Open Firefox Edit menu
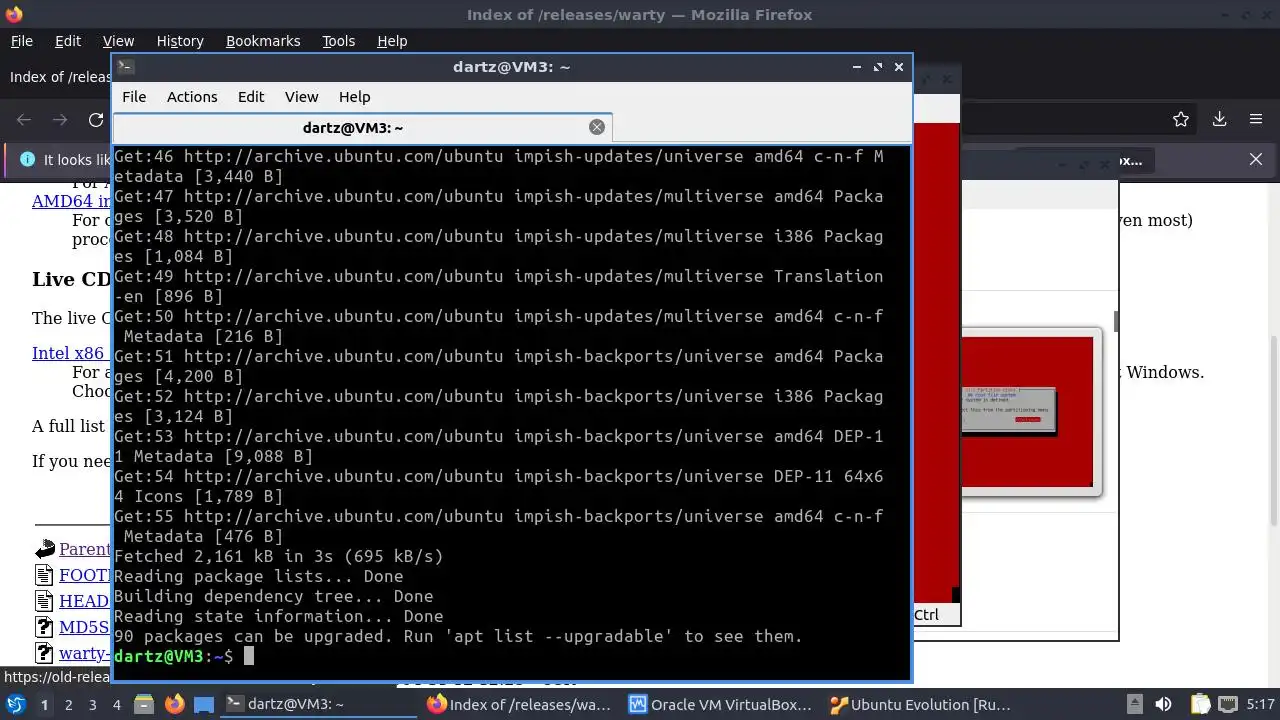 (x=68, y=41)
